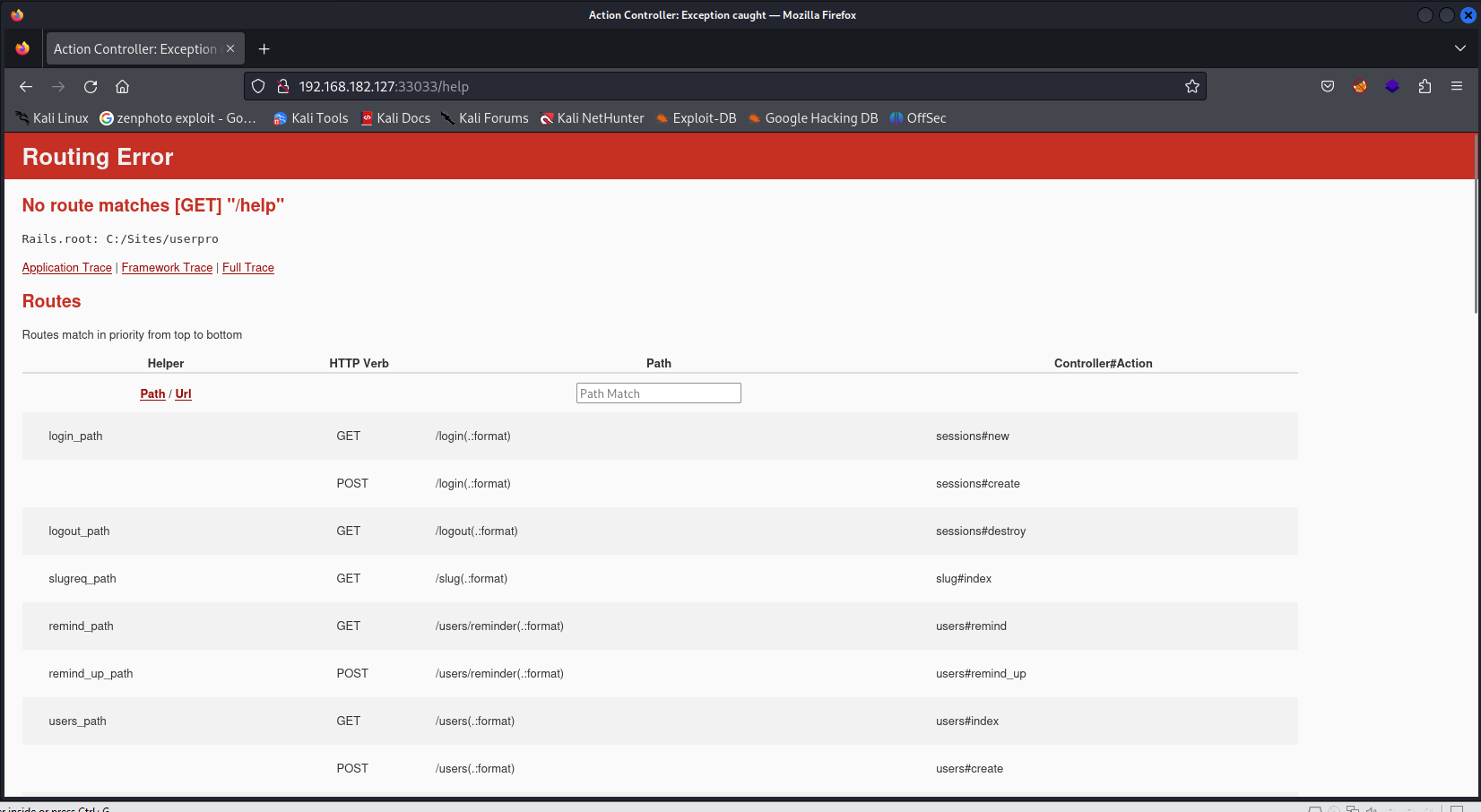Click the connection padlock icon in URL bar
The image size is (1481, 812).
click(x=282, y=87)
